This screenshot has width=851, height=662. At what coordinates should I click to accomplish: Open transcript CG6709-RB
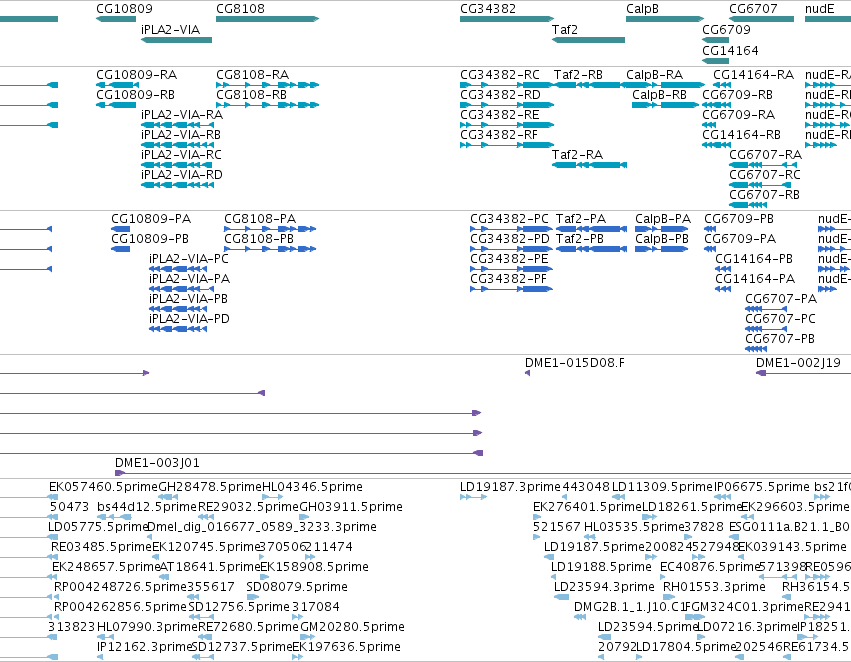tap(738, 94)
